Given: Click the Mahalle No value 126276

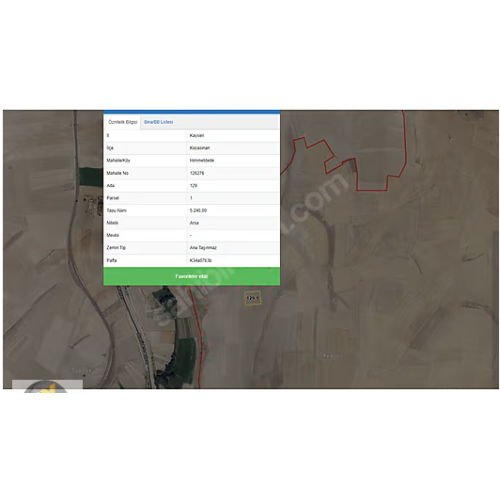Looking at the screenshot, I should click(x=197, y=173).
